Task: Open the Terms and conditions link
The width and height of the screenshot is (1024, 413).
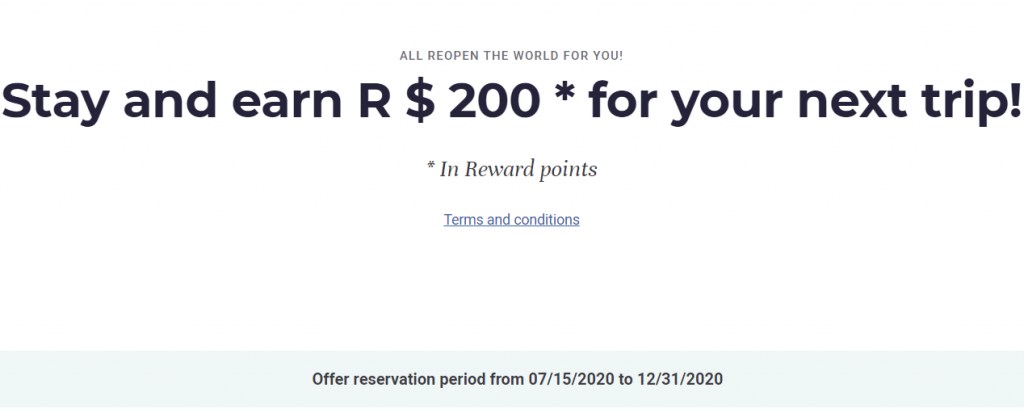Action: click(x=511, y=220)
